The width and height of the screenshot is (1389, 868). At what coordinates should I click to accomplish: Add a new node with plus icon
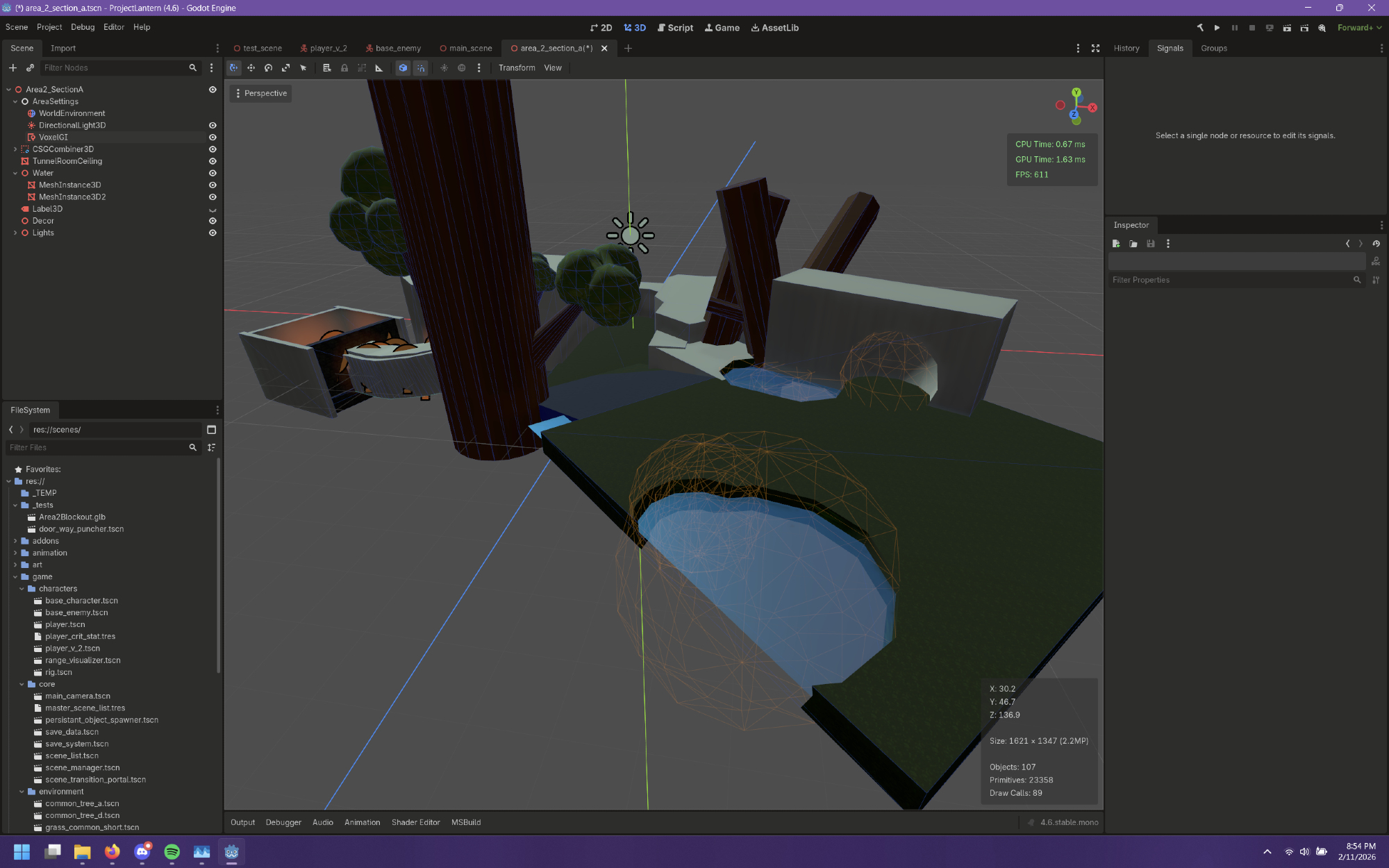pyautogui.click(x=13, y=67)
